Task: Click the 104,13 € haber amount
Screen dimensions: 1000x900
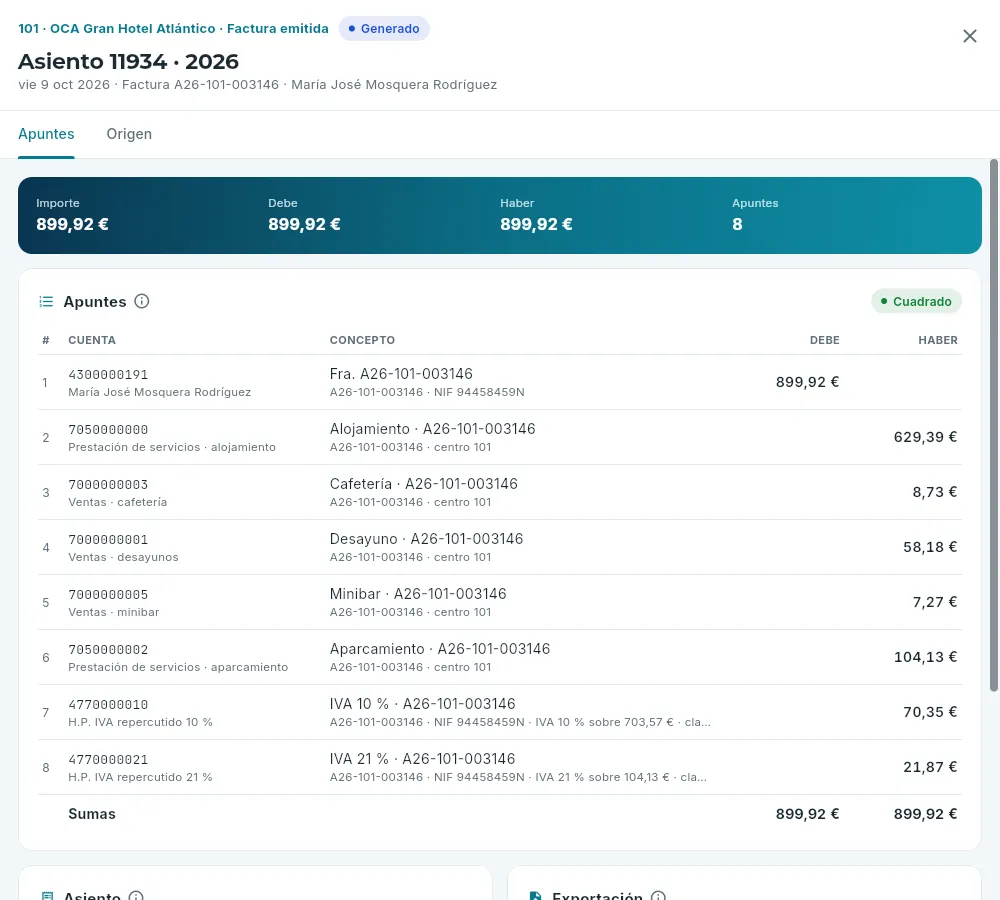Action: click(x=925, y=657)
